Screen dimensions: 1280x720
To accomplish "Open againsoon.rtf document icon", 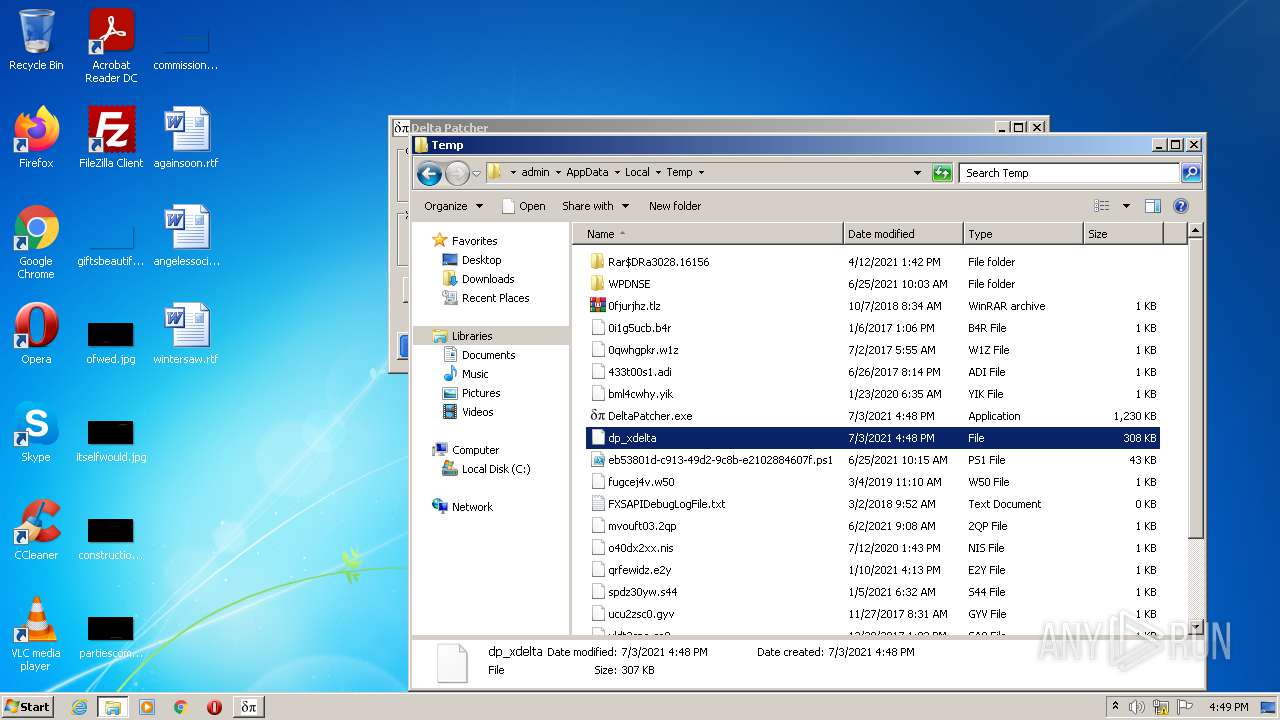I will tap(186, 138).
